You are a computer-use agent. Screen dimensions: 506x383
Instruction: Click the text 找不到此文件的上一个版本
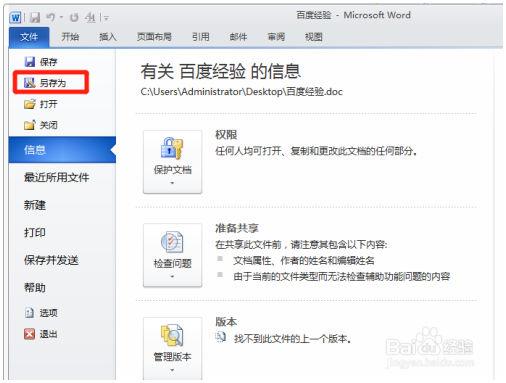292,339
